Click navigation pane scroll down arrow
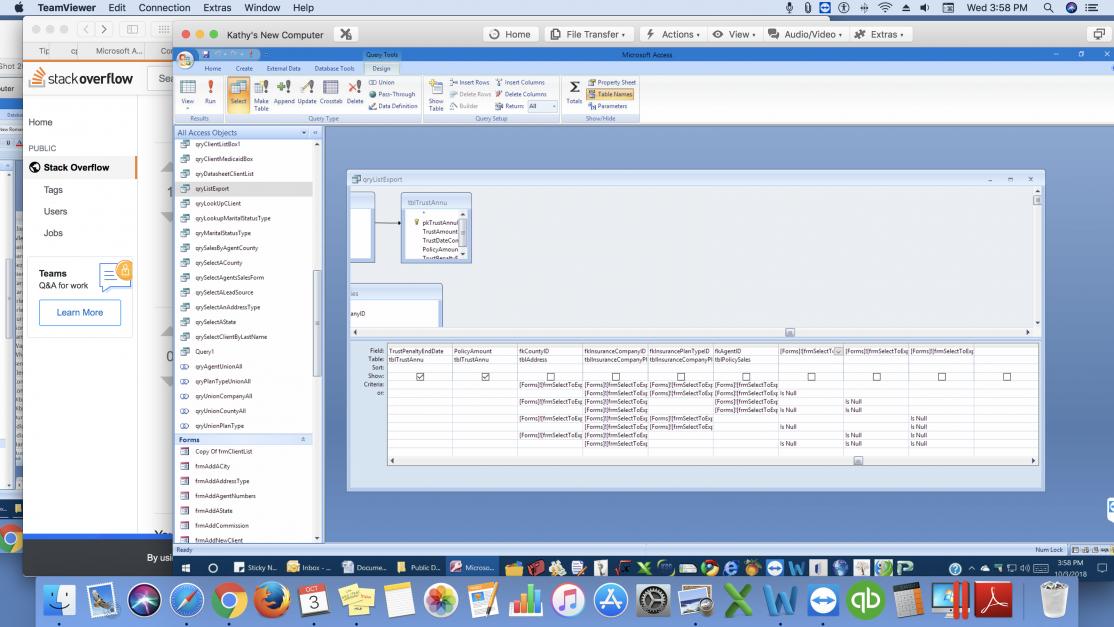This screenshot has width=1114, height=627. [317, 538]
